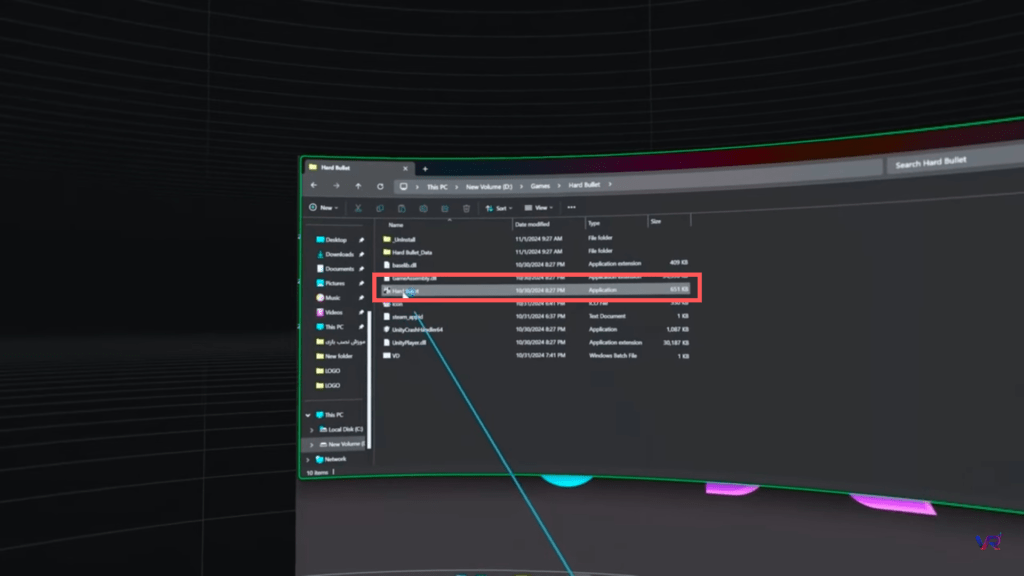Click the Share icon in toolbar
The height and width of the screenshot is (576, 1024).
click(x=444, y=208)
